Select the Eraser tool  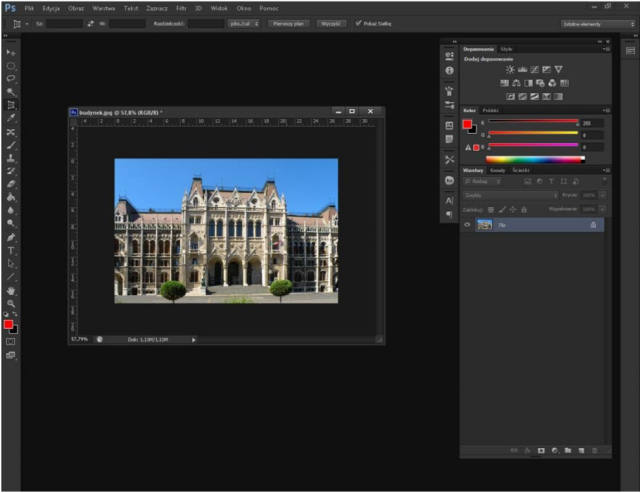[11, 184]
